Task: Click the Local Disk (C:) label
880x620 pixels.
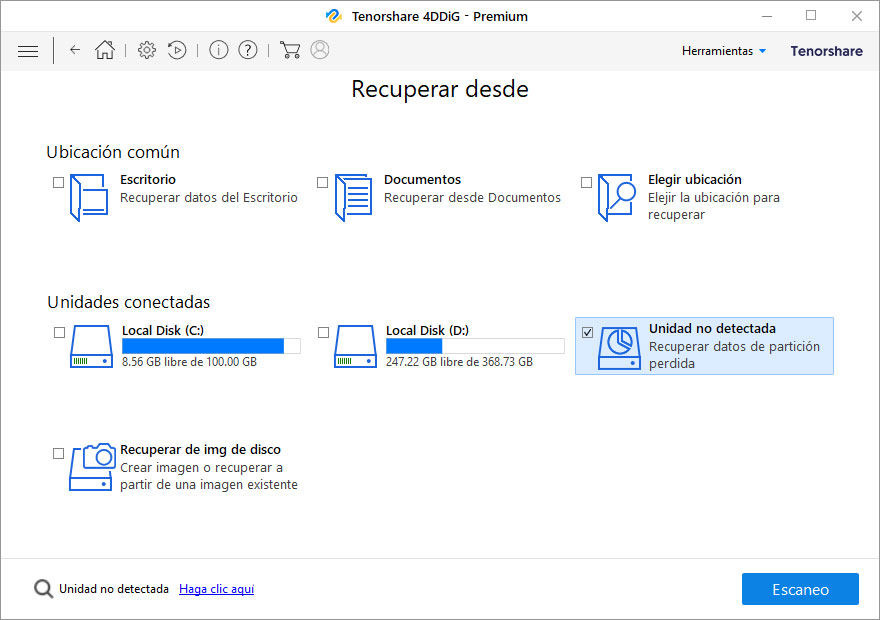Action: pyautogui.click(x=163, y=330)
